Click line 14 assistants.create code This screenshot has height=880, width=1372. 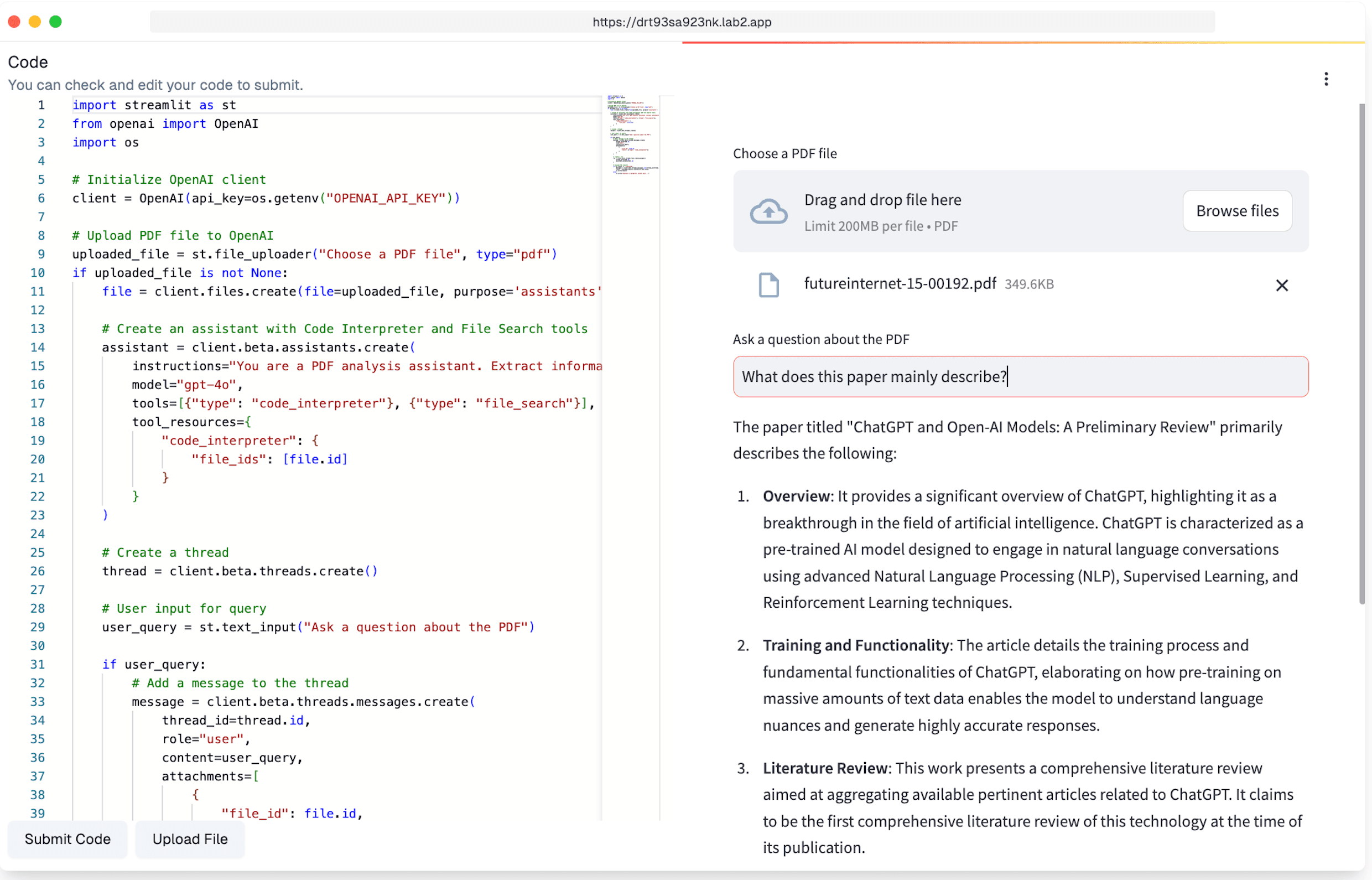coord(259,348)
